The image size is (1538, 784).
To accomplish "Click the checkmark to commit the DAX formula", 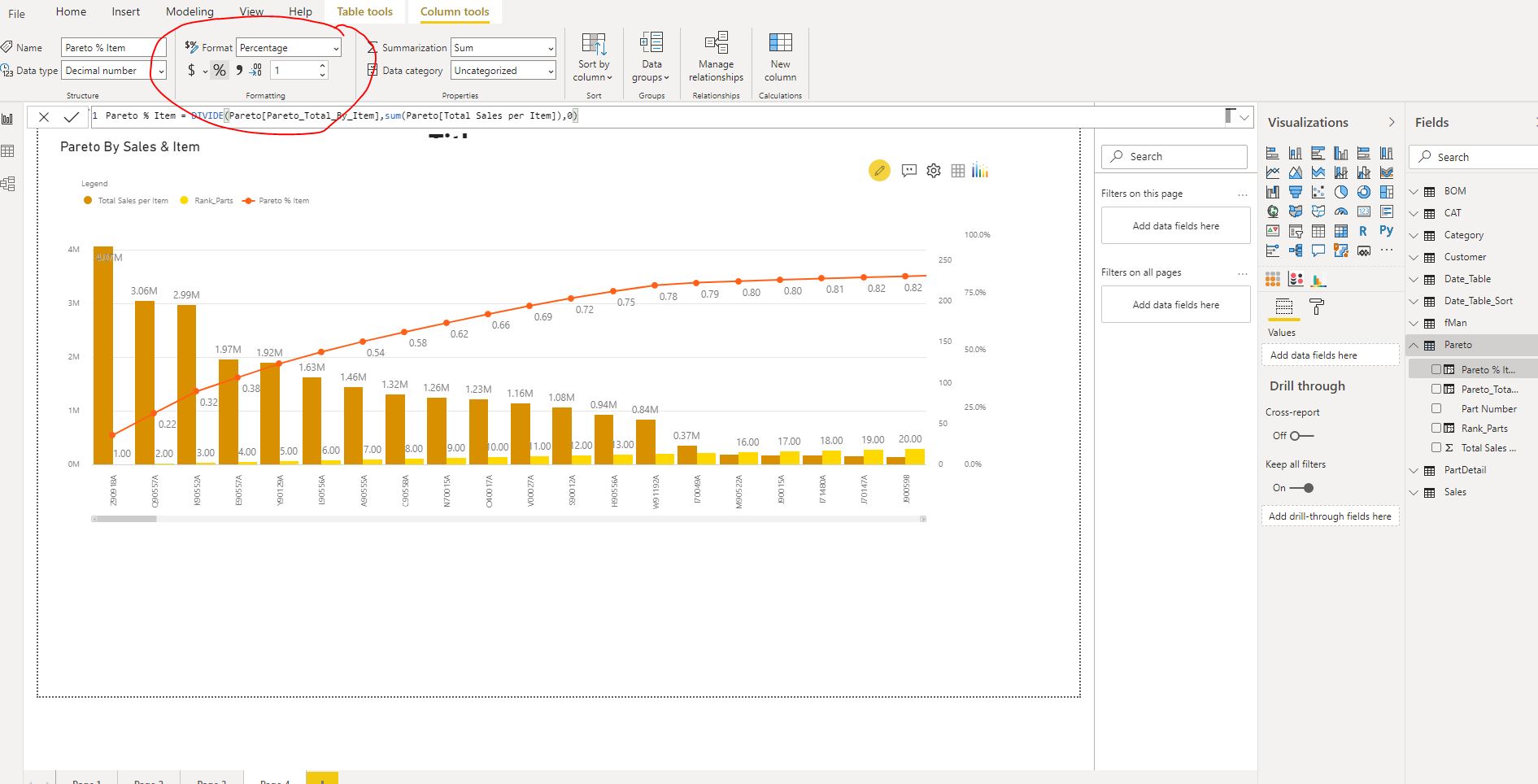I will [72, 115].
